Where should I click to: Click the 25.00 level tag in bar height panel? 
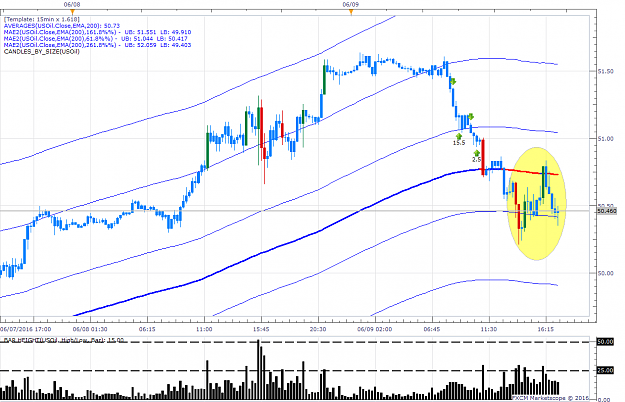(x=605, y=371)
